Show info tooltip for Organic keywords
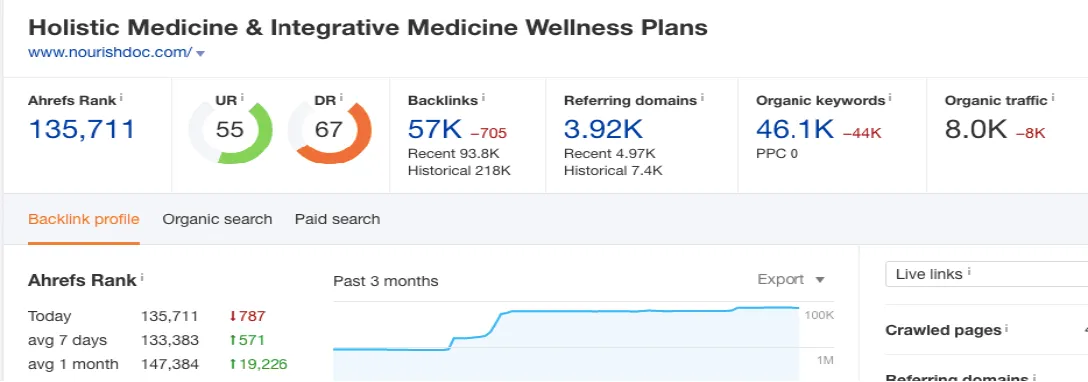Image resolution: width=1088 pixels, height=382 pixels. [x=890, y=98]
